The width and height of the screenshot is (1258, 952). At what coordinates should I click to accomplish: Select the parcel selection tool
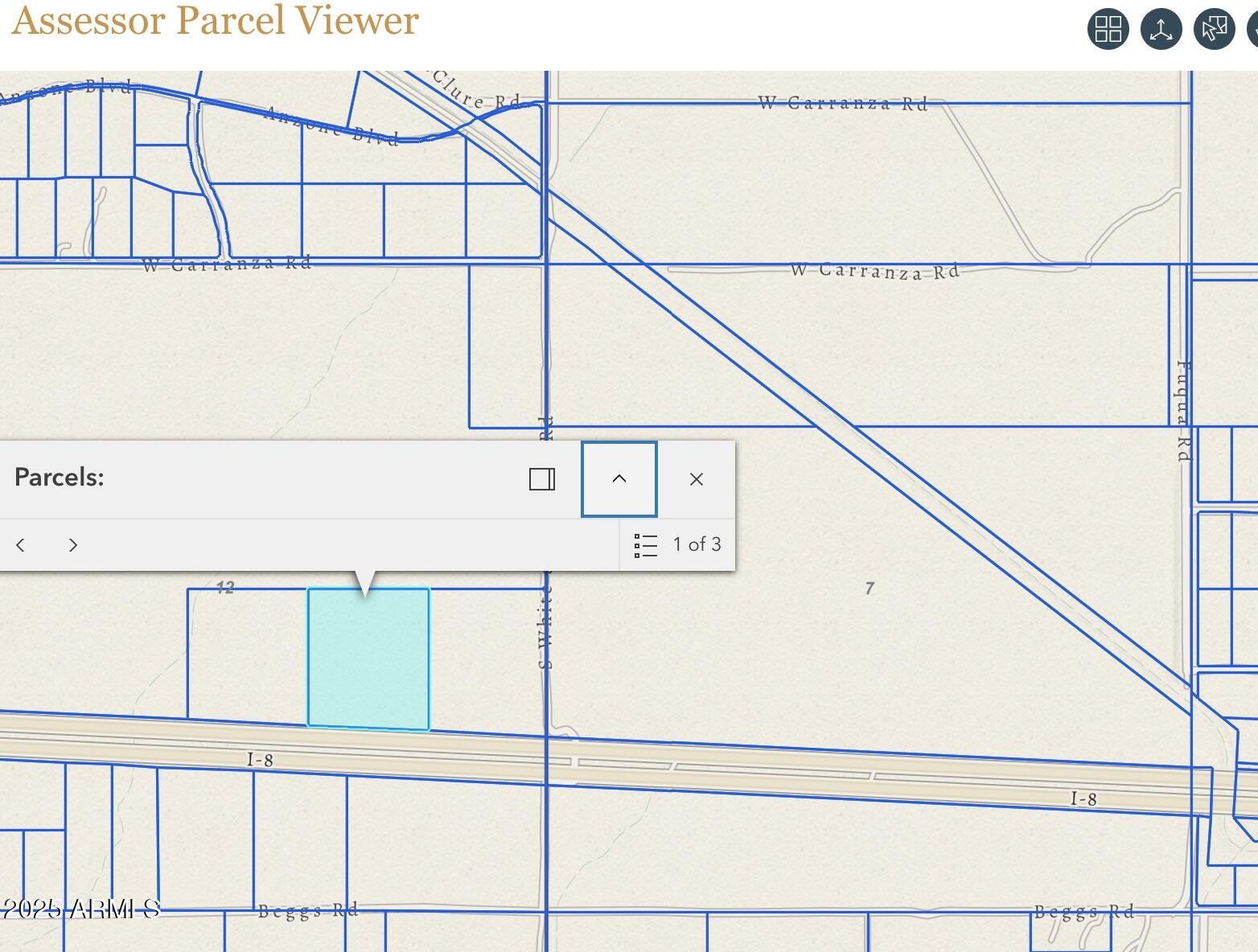[1214, 29]
